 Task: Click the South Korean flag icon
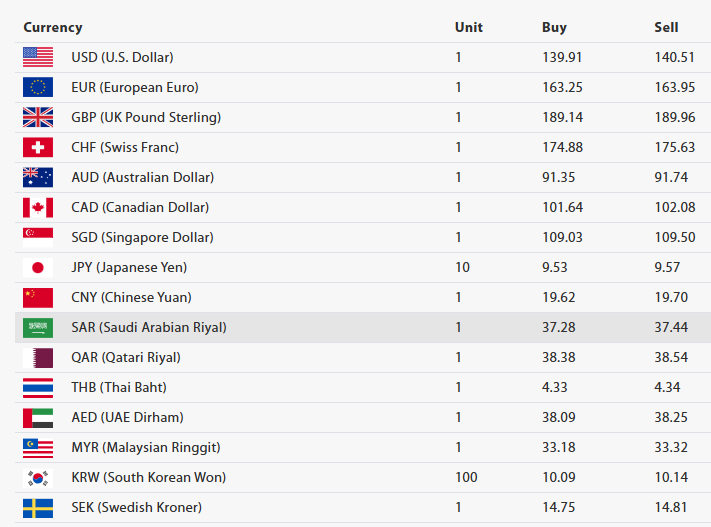pyautogui.click(x=38, y=477)
